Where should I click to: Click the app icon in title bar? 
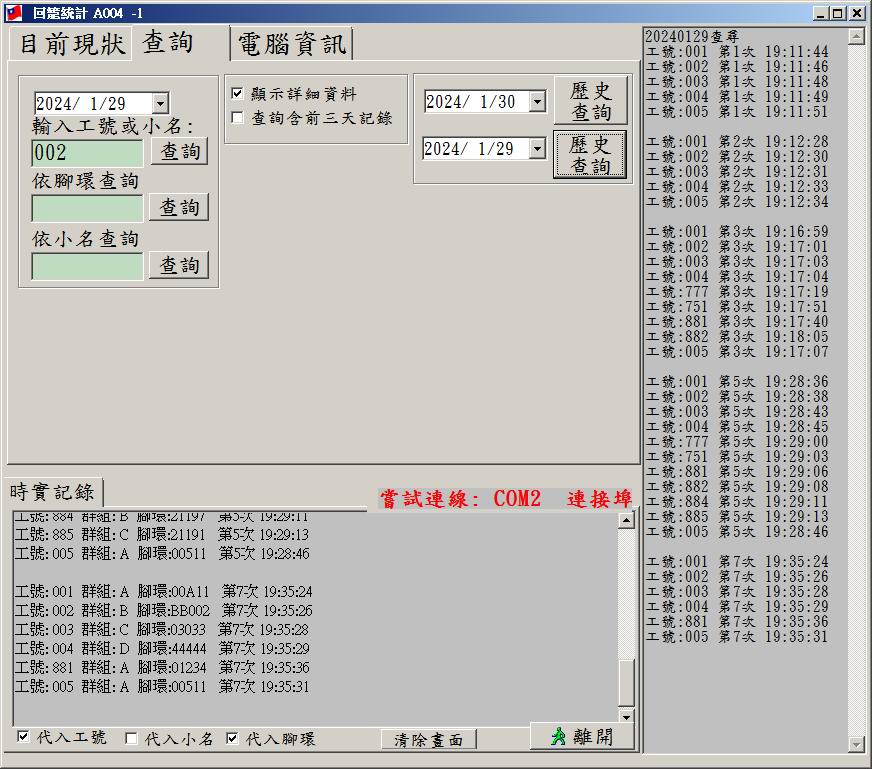12,13
